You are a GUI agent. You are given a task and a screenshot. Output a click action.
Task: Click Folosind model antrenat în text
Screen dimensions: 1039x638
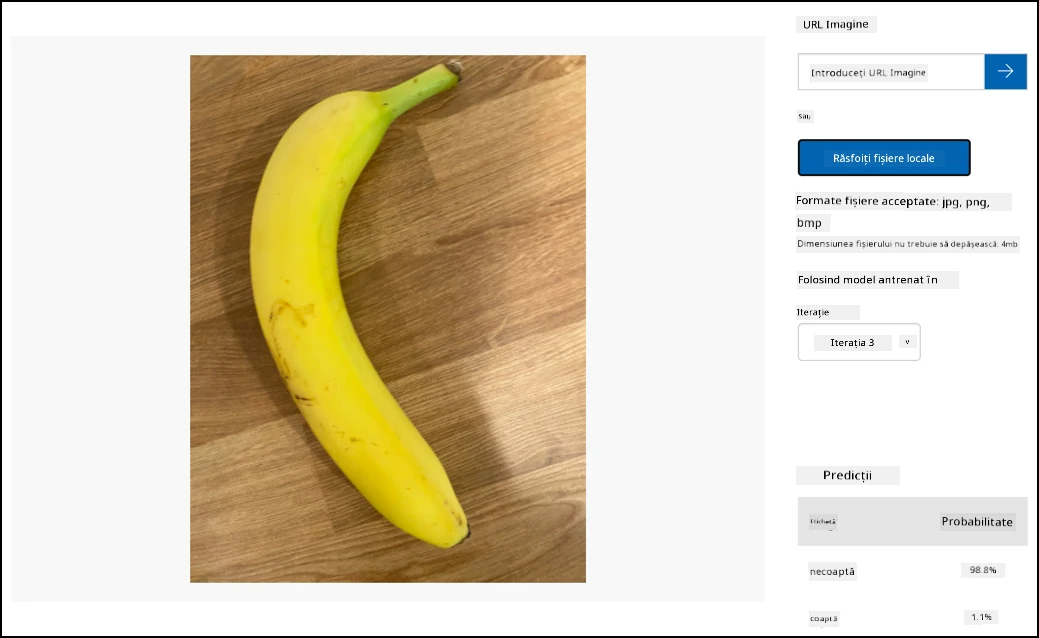tap(867, 280)
